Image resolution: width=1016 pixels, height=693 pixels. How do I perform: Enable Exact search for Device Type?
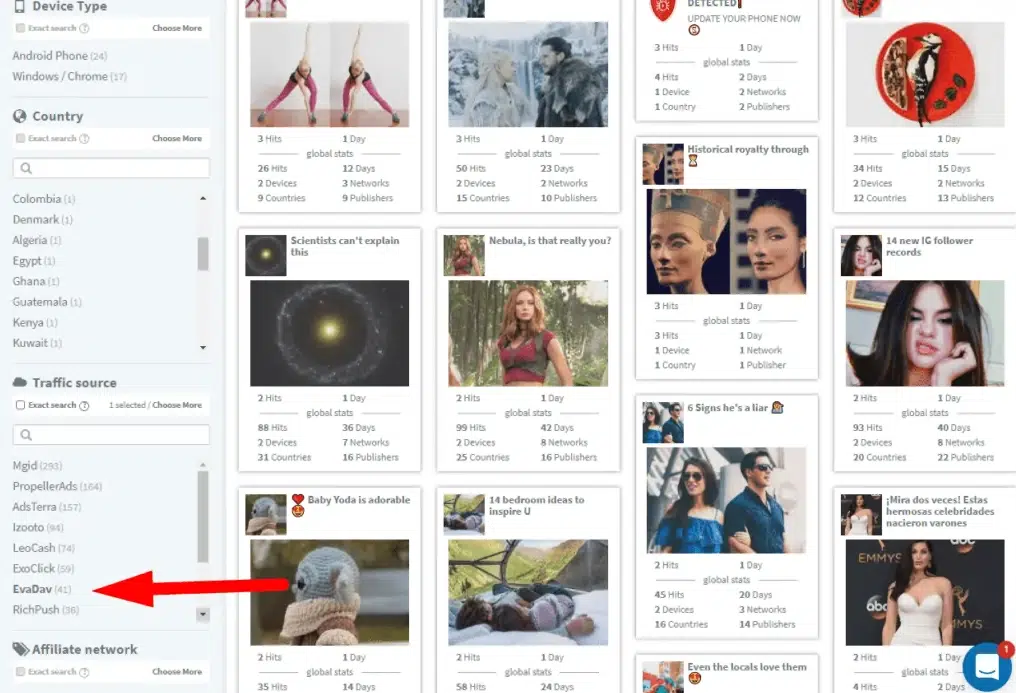tap(20, 29)
